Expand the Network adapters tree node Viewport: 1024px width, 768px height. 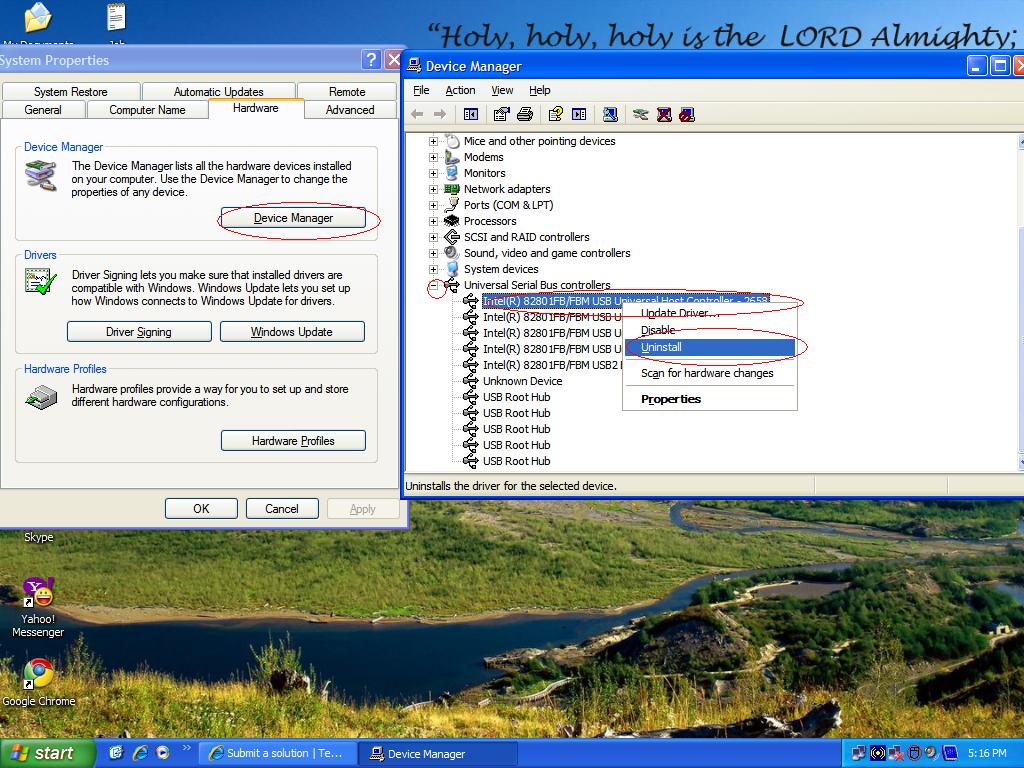(x=434, y=189)
